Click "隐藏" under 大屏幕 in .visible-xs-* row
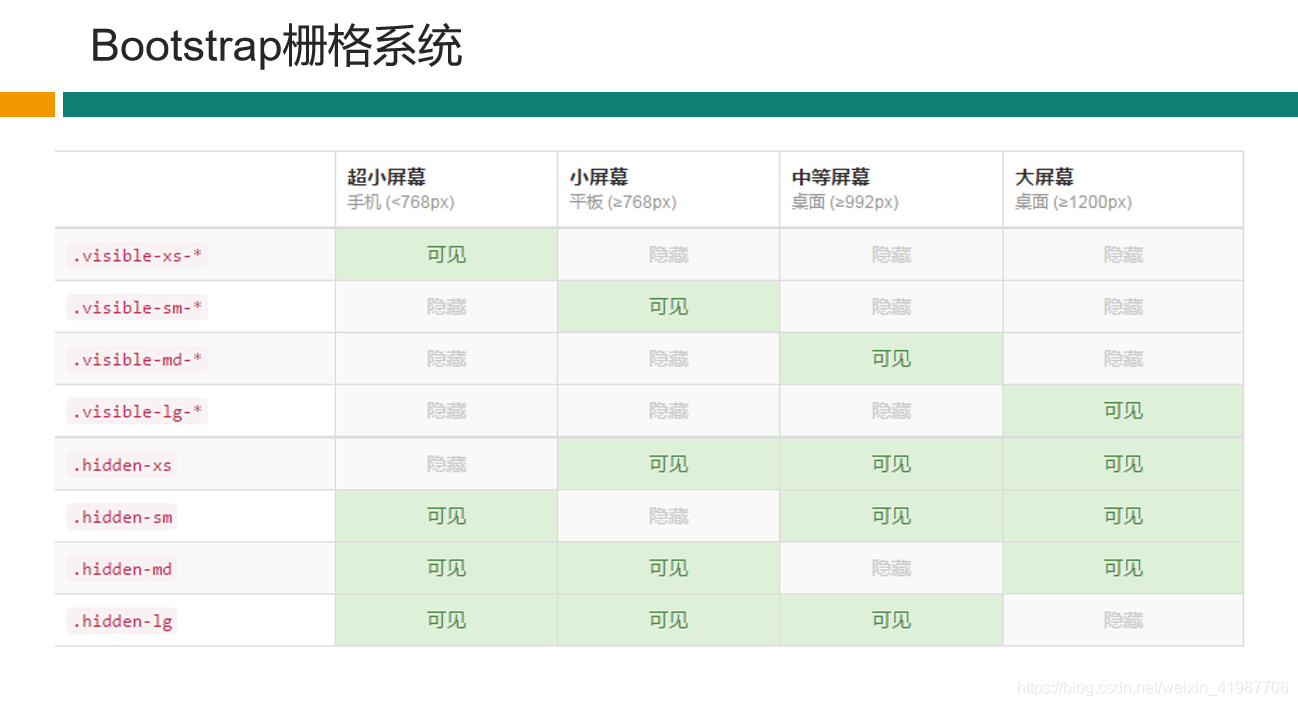 tap(1123, 255)
